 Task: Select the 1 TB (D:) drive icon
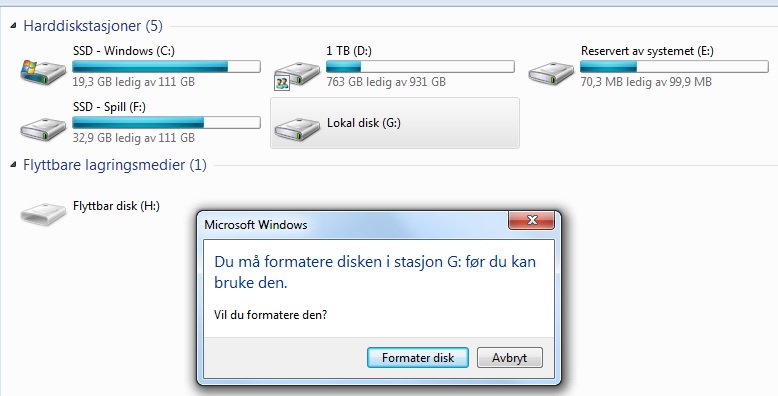coord(298,73)
